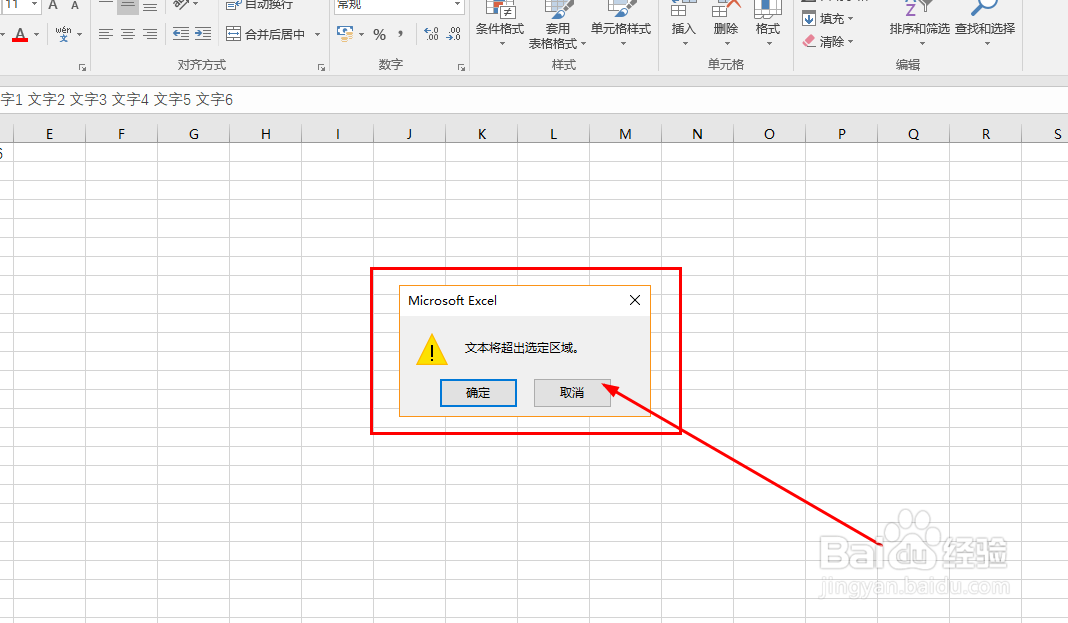Apply percent style to cells
The height and width of the screenshot is (623, 1068).
tap(380, 34)
